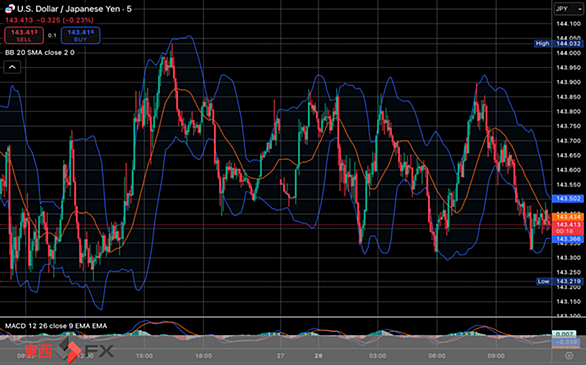Click the 28 date marker on time axis

[318, 356]
